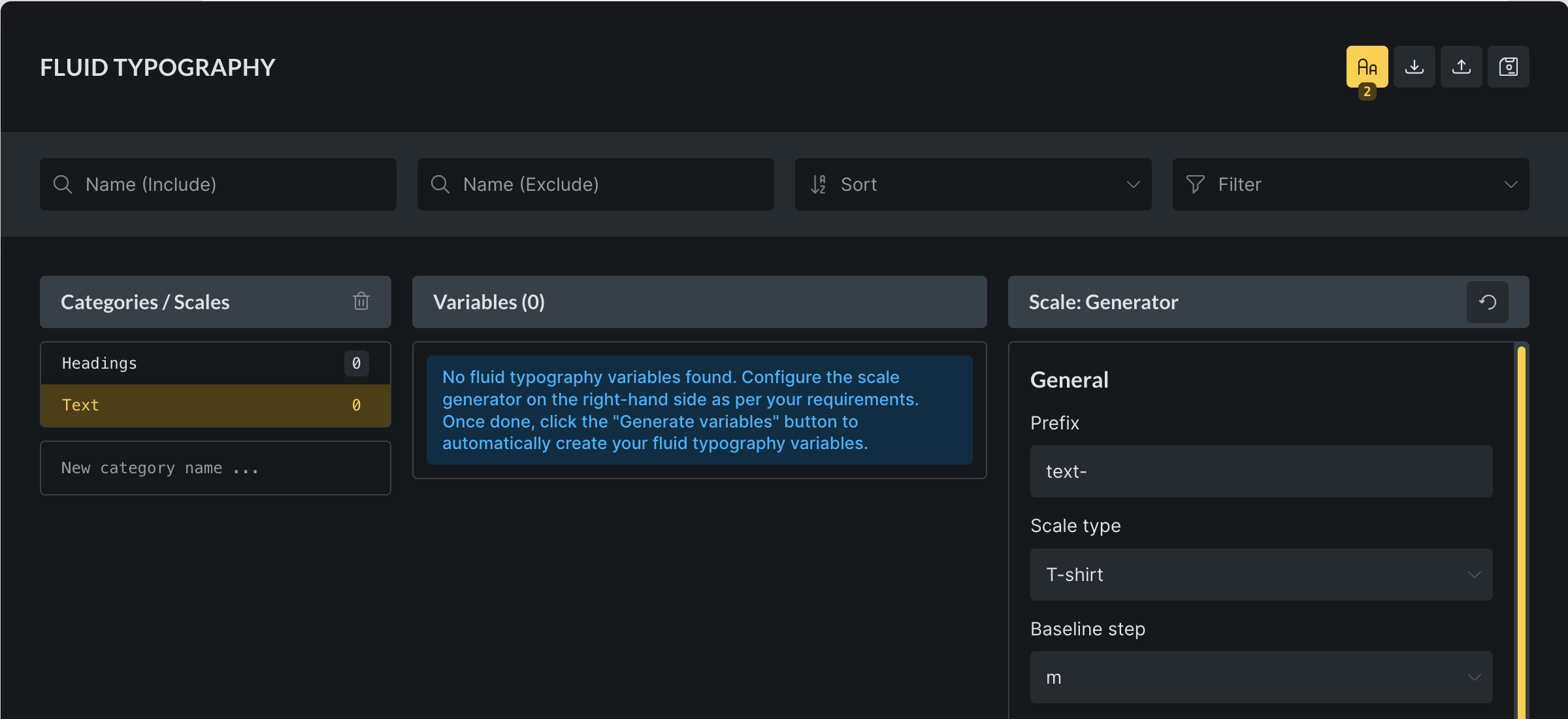Click the Headings count badge showing 0
Image resolution: width=1568 pixels, height=719 pixels.
click(356, 363)
